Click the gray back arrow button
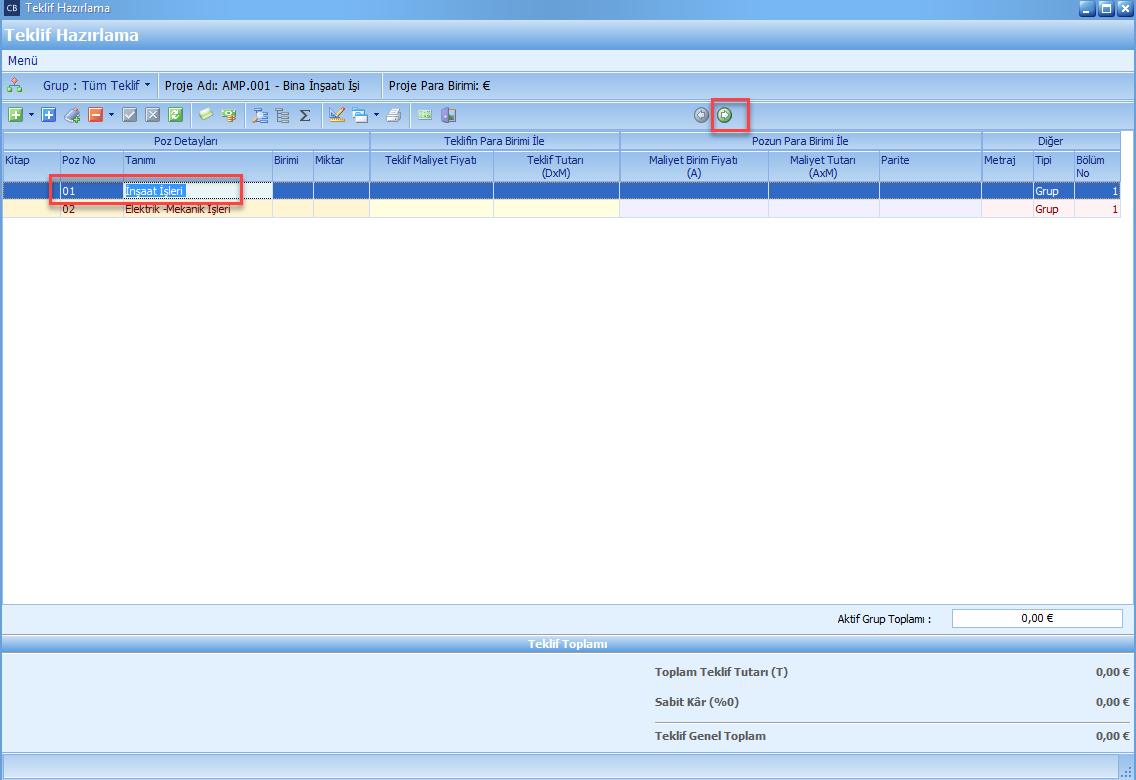The image size is (1136, 780). [x=701, y=115]
